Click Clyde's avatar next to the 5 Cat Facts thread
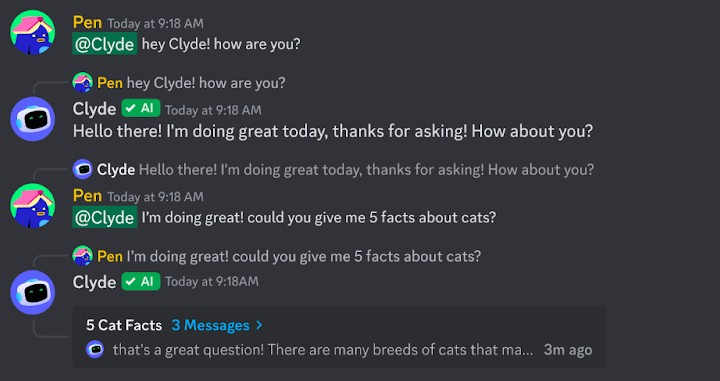This screenshot has height=381, width=720. click(33, 292)
